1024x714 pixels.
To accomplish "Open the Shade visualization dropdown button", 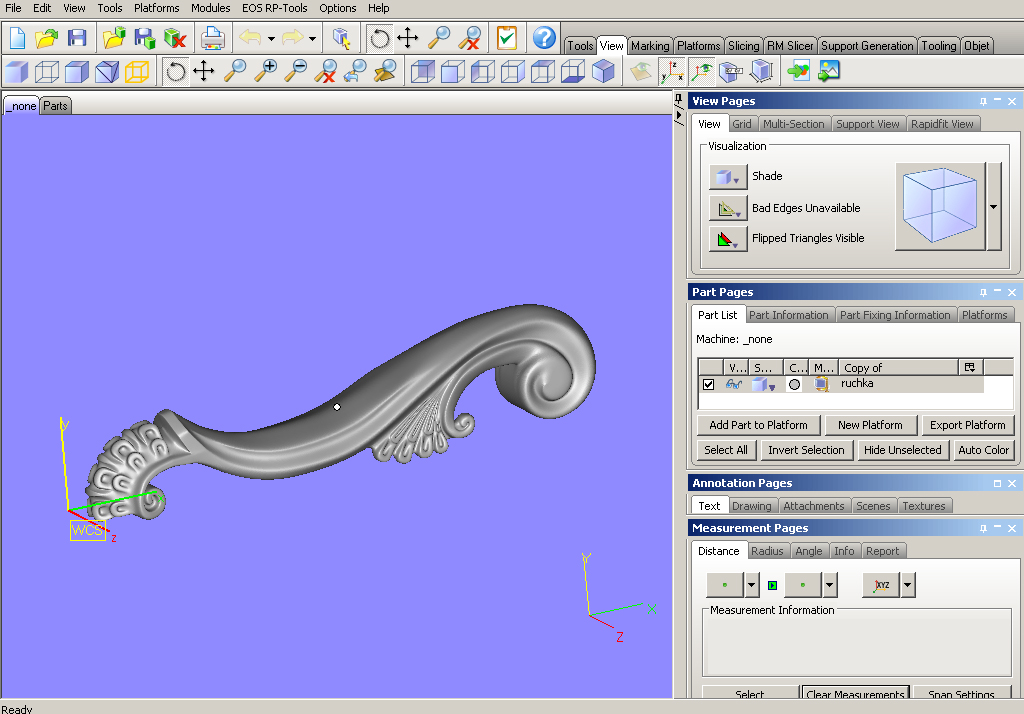I will (728, 176).
